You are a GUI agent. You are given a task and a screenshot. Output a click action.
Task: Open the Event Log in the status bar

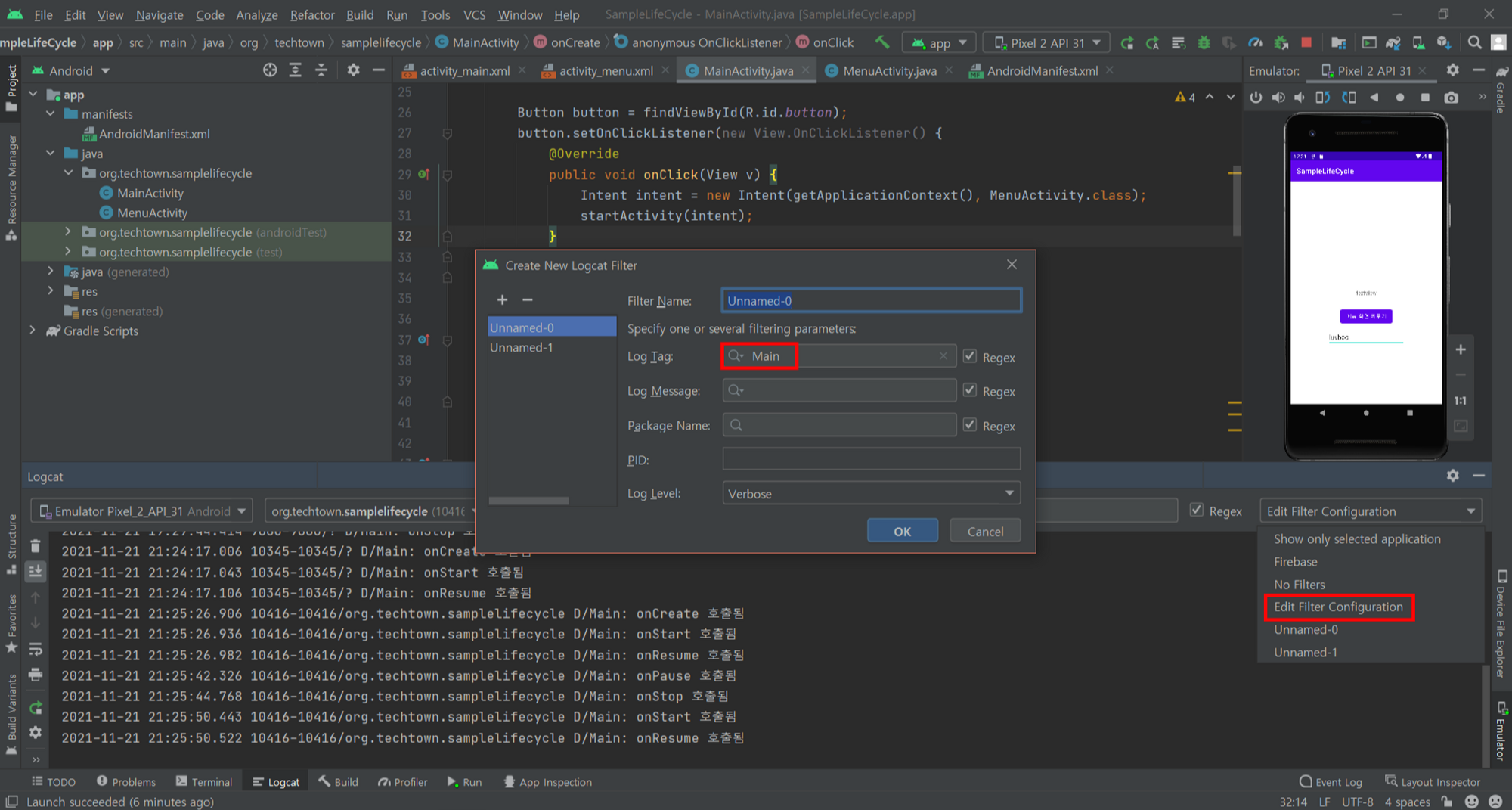(x=1331, y=782)
